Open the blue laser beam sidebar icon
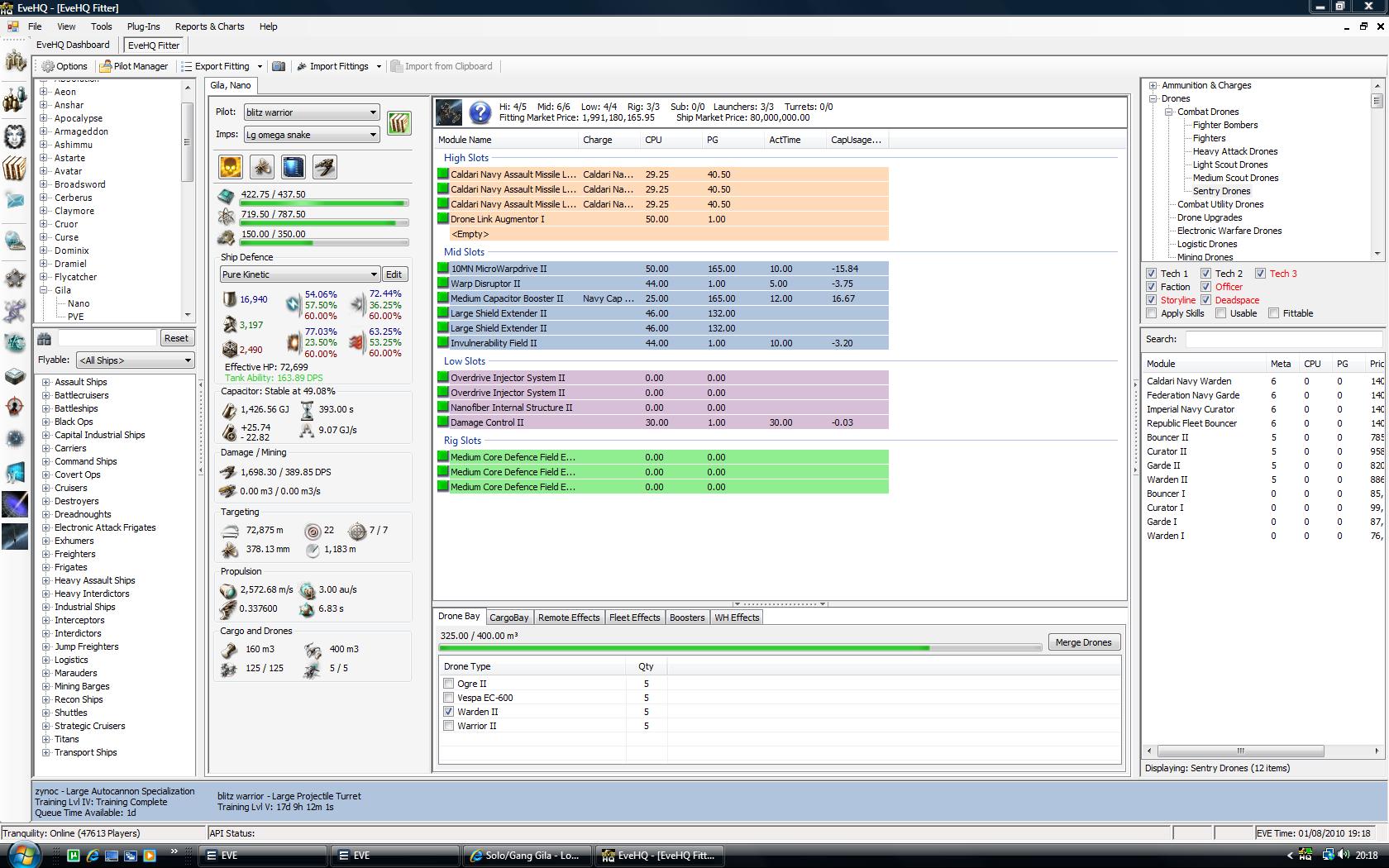Screen dimensions: 1389x868 click(x=15, y=504)
